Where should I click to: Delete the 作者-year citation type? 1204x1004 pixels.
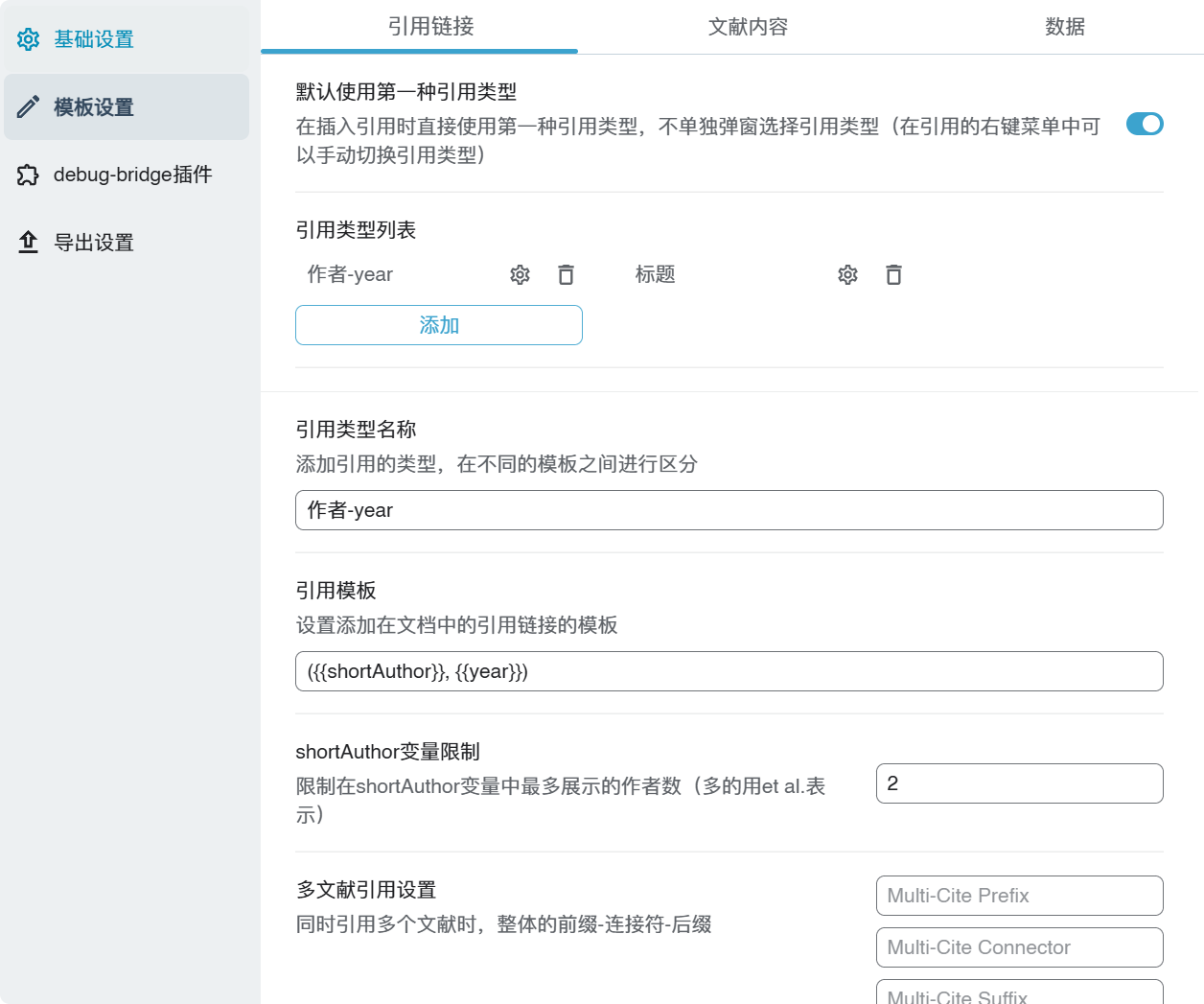tap(566, 275)
